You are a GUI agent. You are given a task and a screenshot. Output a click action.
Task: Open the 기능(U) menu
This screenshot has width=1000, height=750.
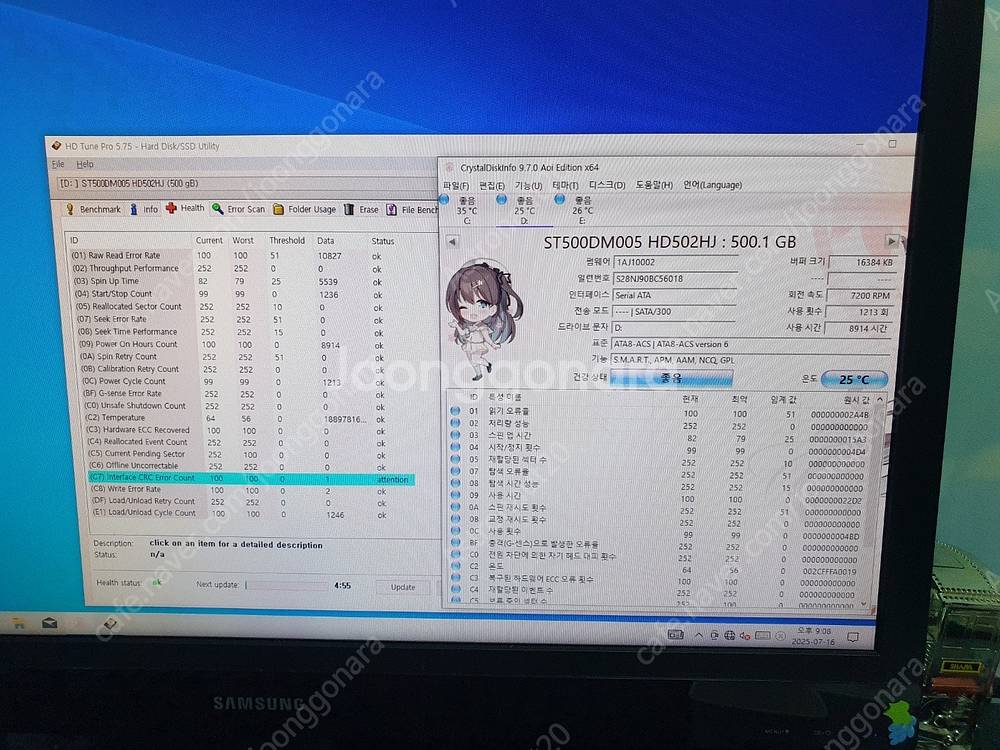click(528, 186)
